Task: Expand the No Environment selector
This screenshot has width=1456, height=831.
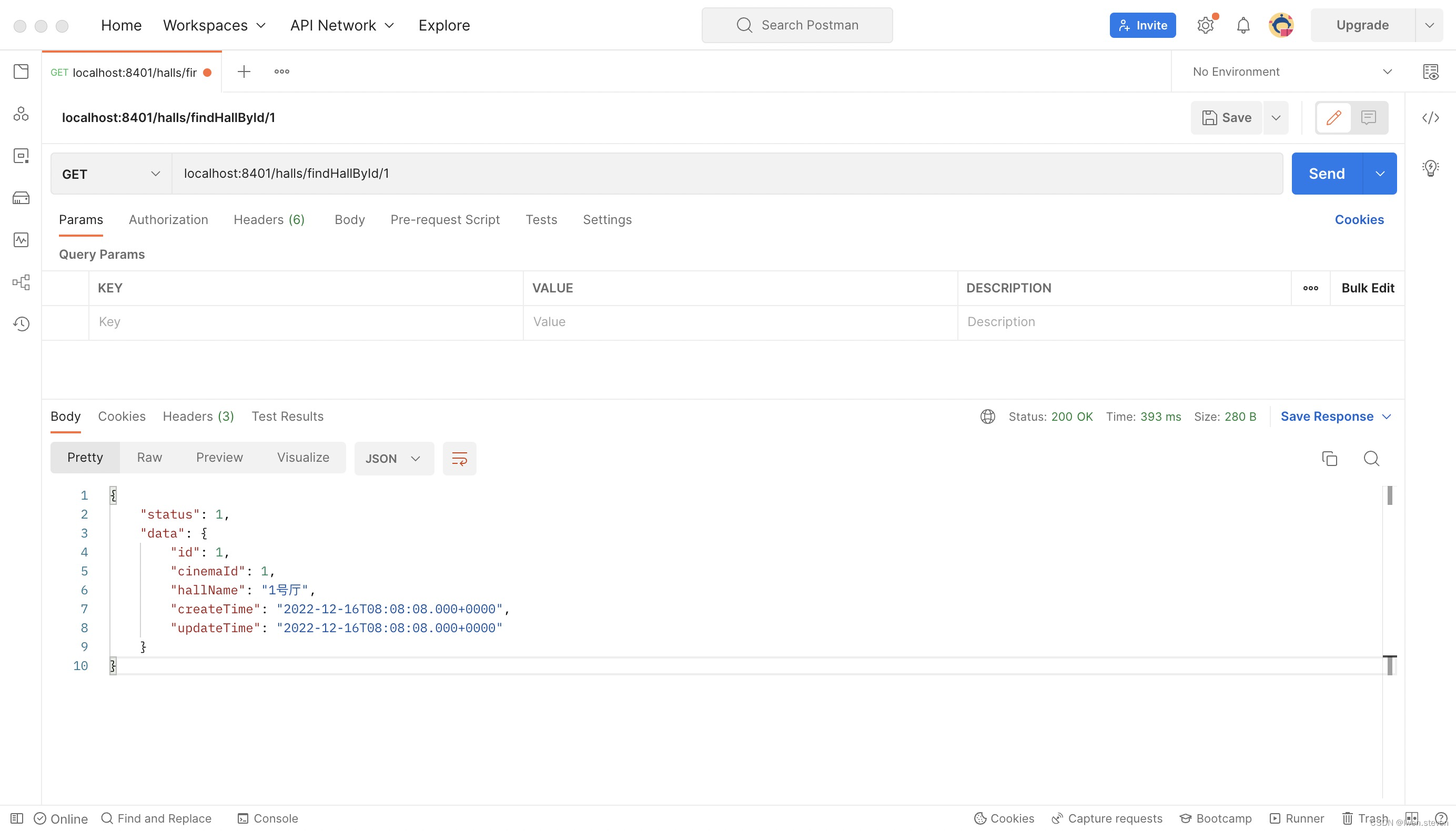Action: (1292, 72)
